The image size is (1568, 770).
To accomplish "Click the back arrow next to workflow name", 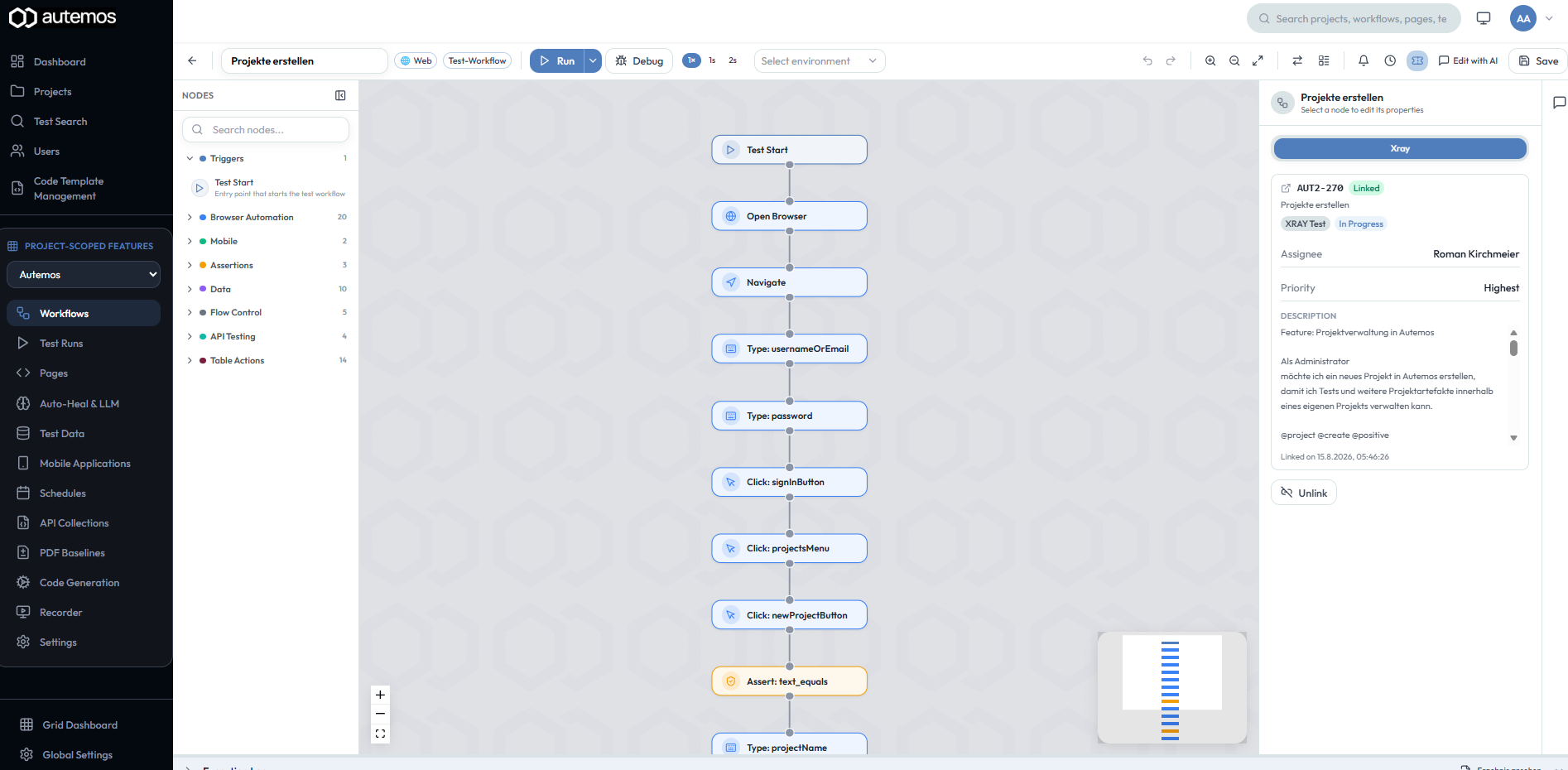I will [192, 60].
